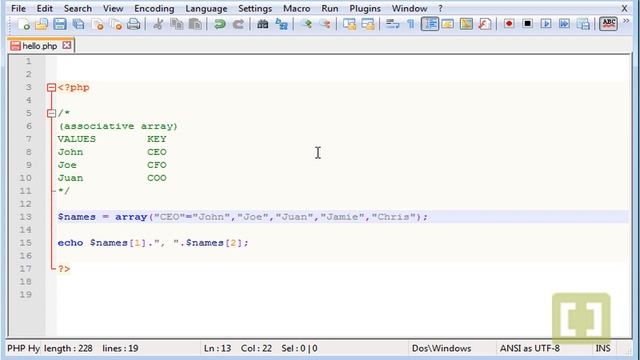Open the Language menu
This screenshot has height=360, width=640.
coord(206,8)
